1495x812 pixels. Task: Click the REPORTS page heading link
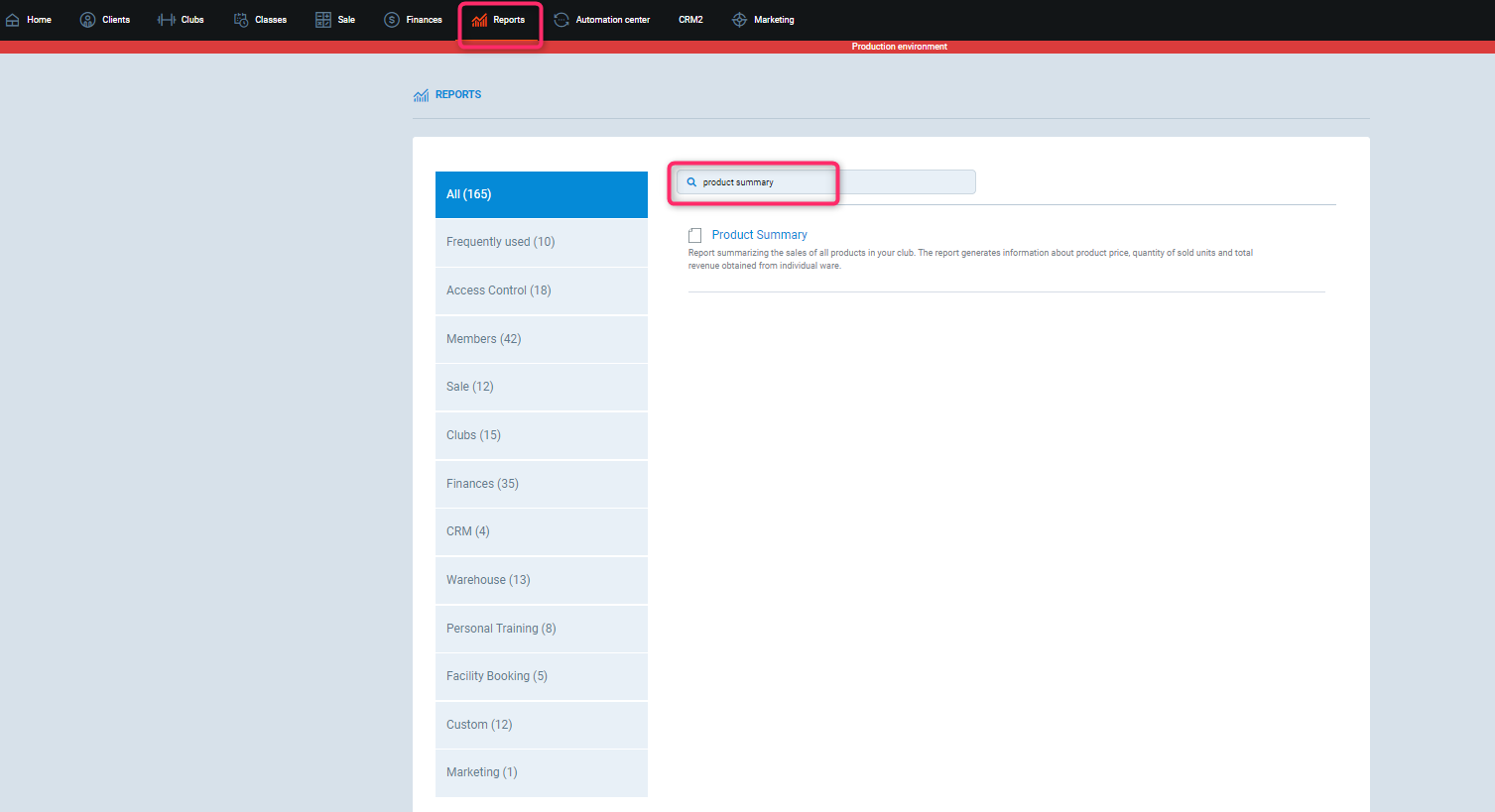click(457, 95)
